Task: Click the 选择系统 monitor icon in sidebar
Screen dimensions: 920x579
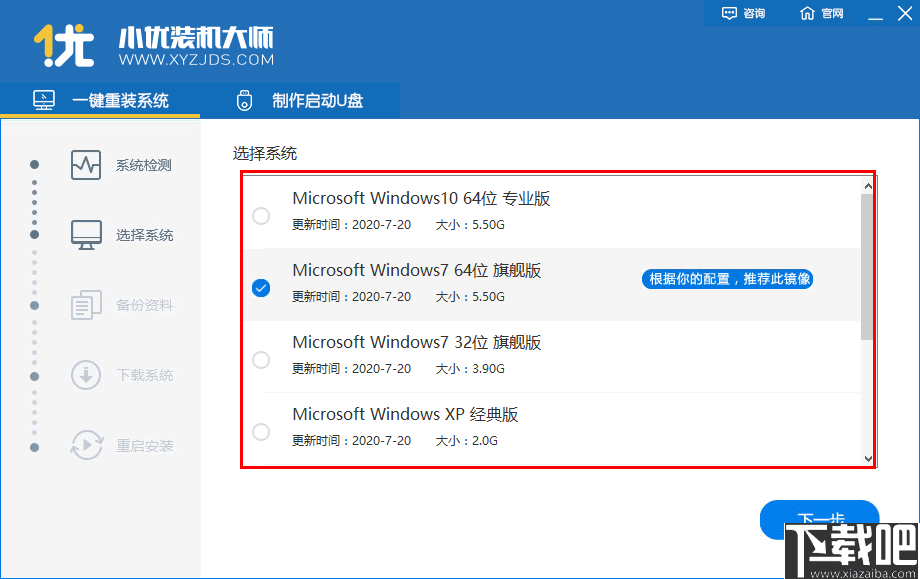Action: [86, 235]
